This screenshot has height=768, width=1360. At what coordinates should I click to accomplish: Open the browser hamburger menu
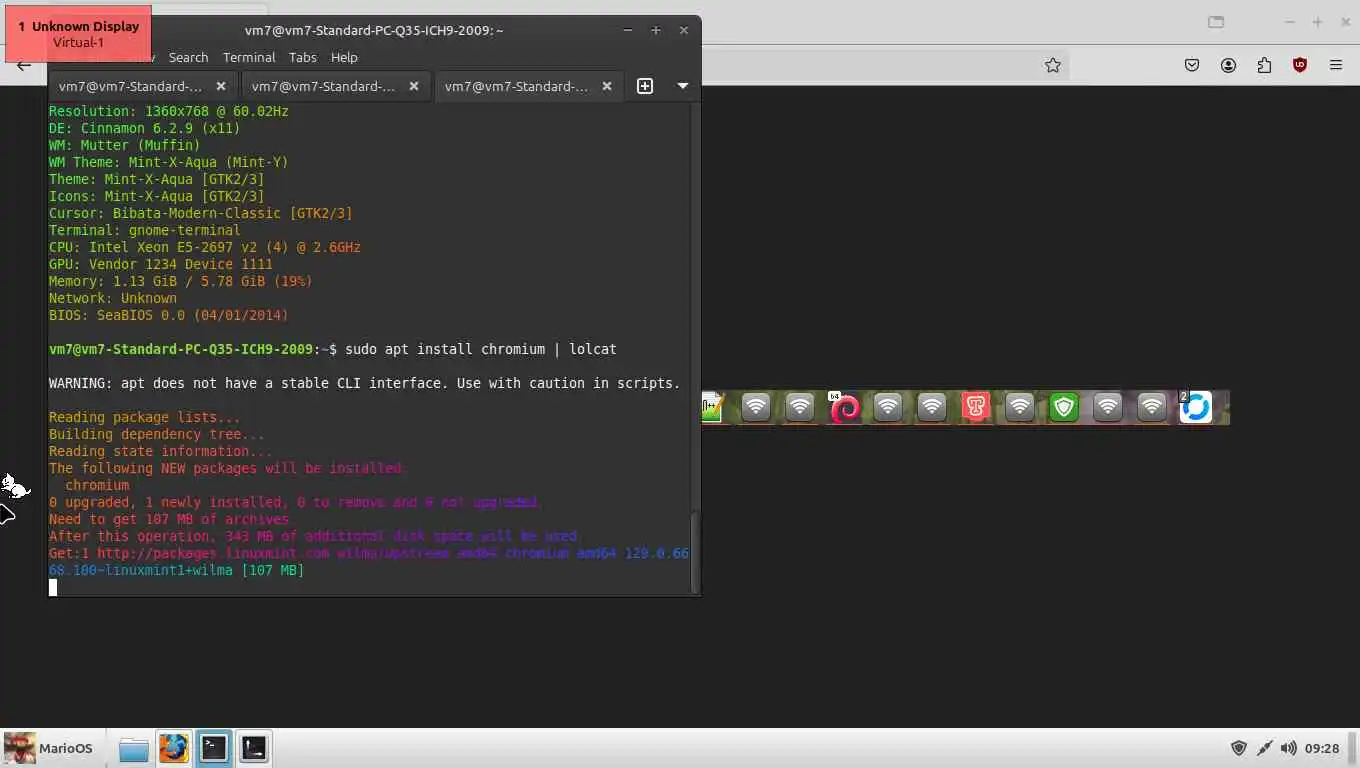click(x=1336, y=65)
